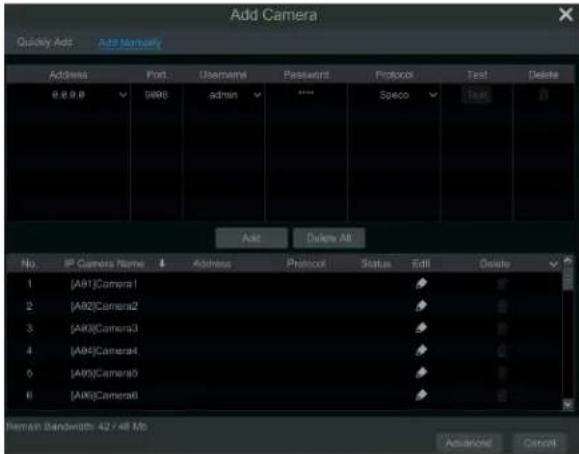The height and width of the screenshot is (454, 579).
Task: Click the Protocol column header in camera list
Action: tap(306, 264)
